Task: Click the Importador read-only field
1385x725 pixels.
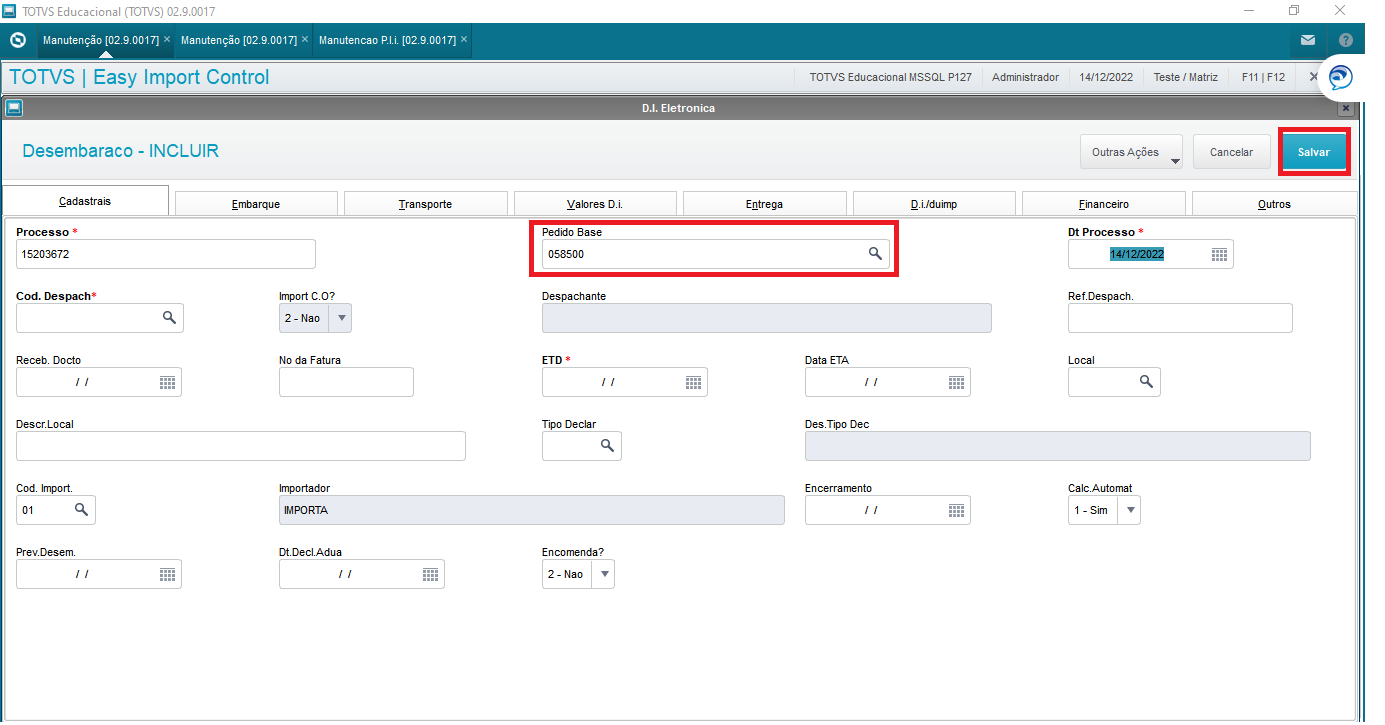Action: pyautogui.click(x=532, y=510)
